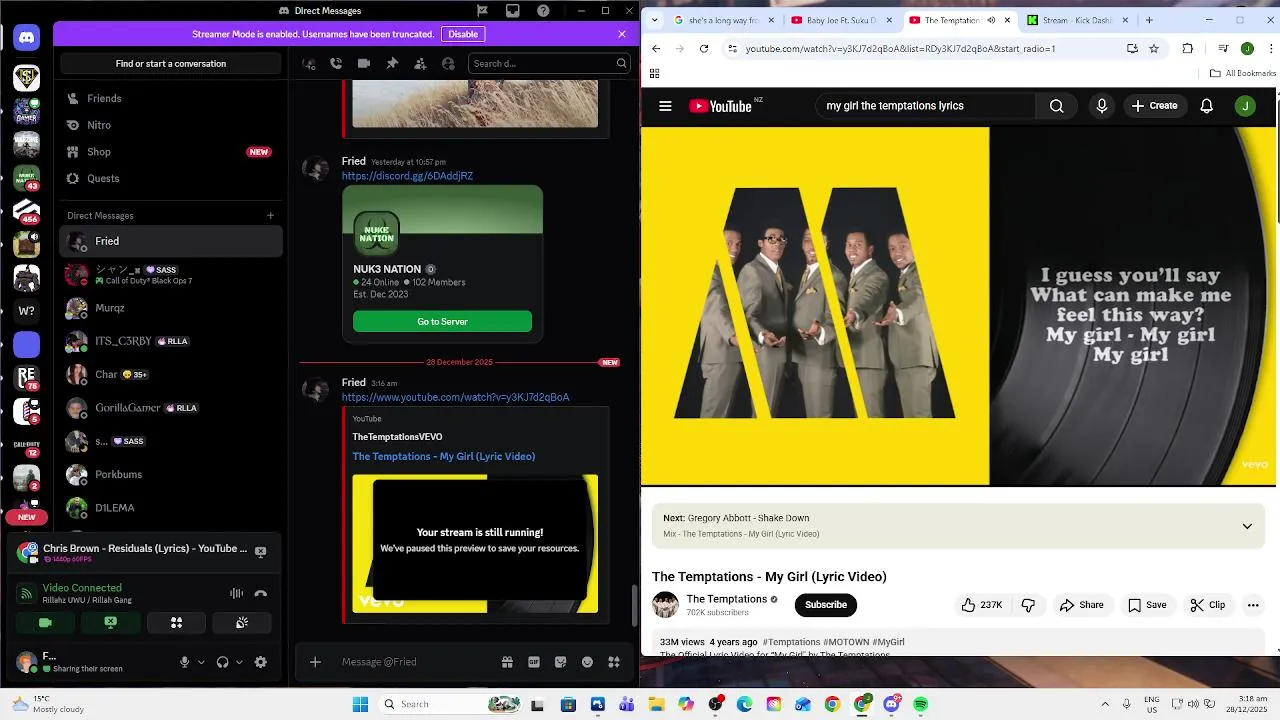Open the GIF picker in Discord
This screenshot has width=1280, height=720.
[x=534, y=662]
